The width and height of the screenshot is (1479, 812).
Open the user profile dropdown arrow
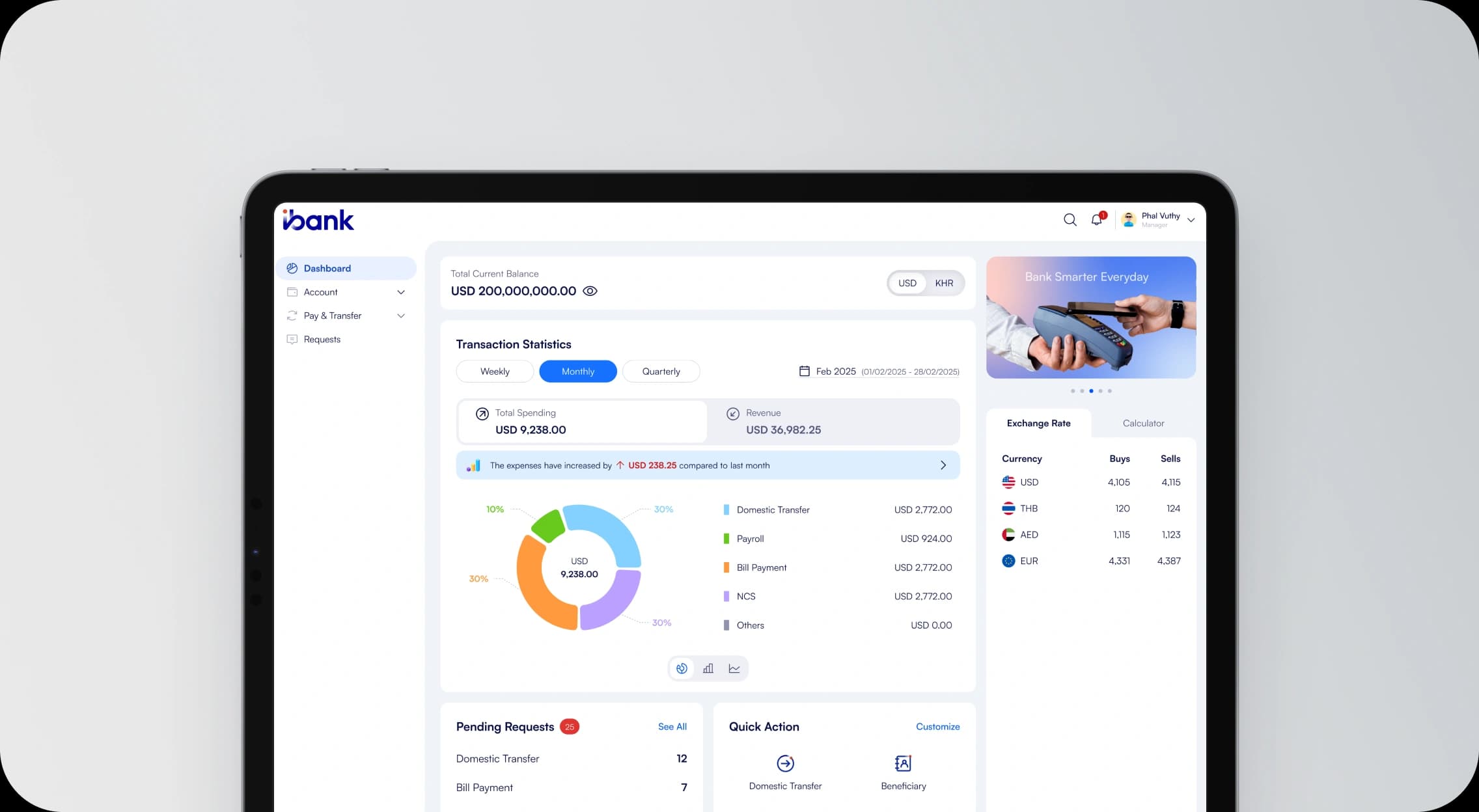click(1191, 220)
